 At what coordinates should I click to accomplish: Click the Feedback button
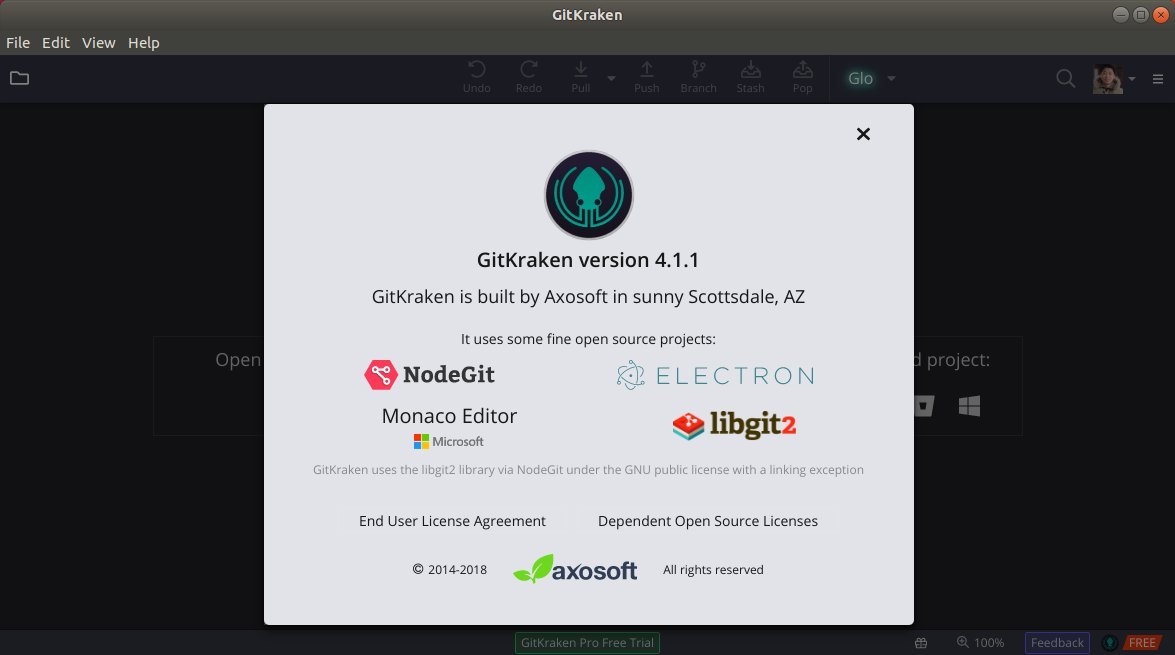coord(1057,642)
